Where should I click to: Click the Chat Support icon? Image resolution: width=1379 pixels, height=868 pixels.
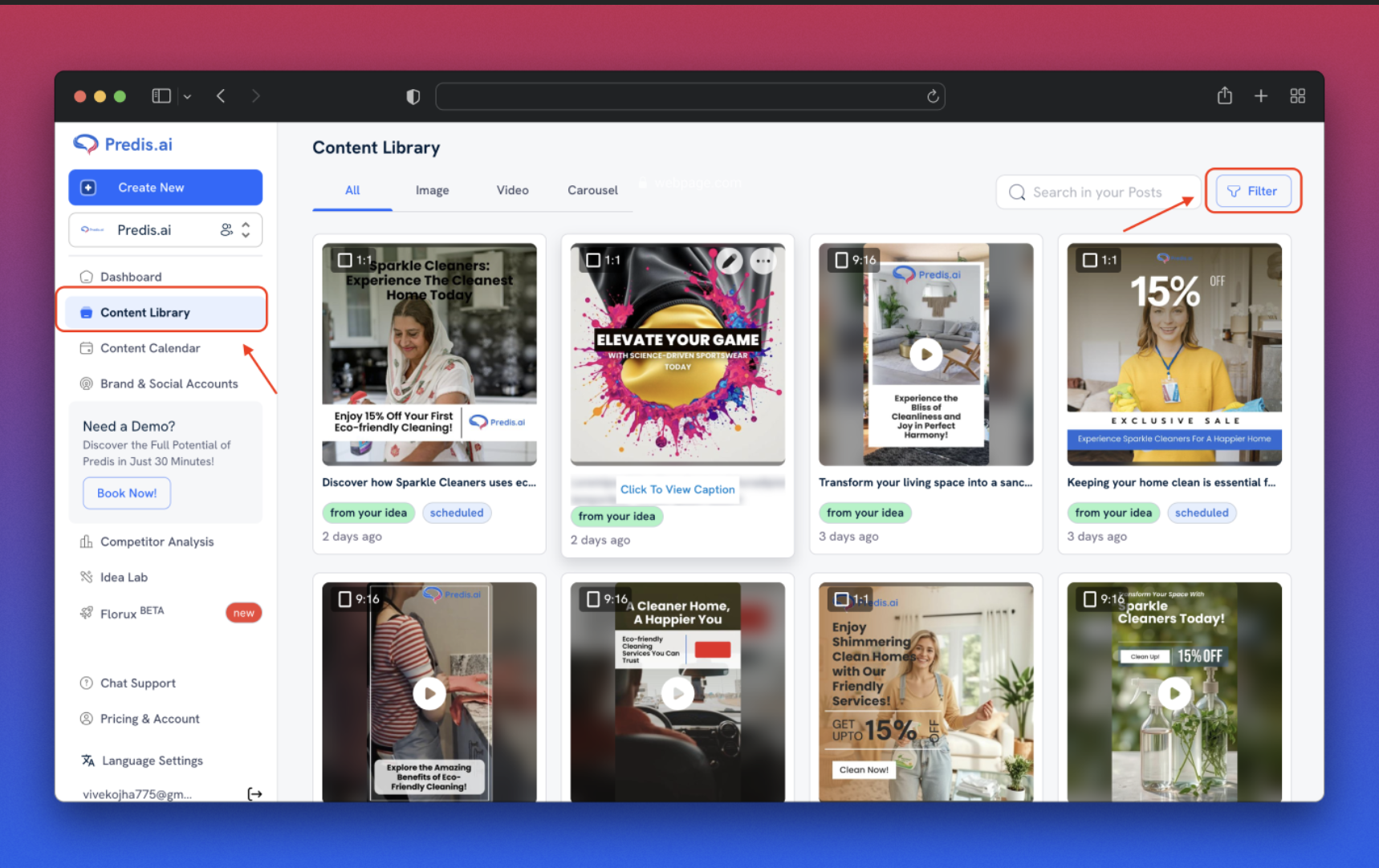pyautogui.click(x=87, y=683)
